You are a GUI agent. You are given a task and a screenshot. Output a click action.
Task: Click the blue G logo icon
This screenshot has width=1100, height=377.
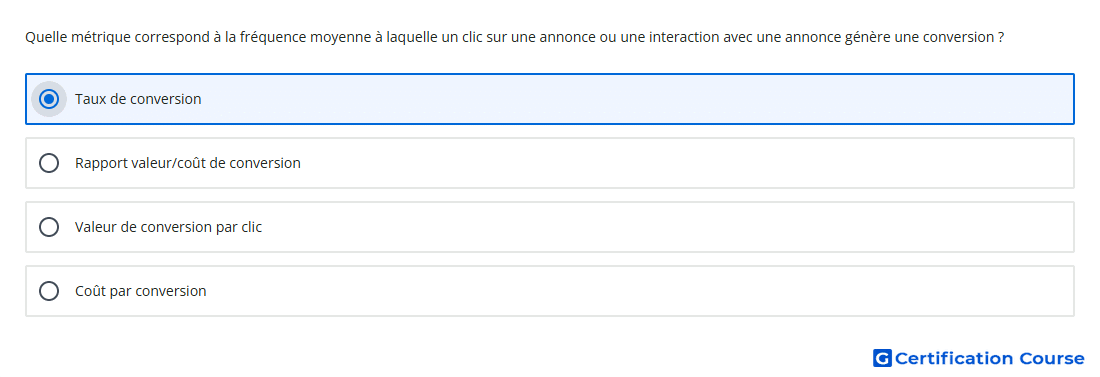pos(882,358)
